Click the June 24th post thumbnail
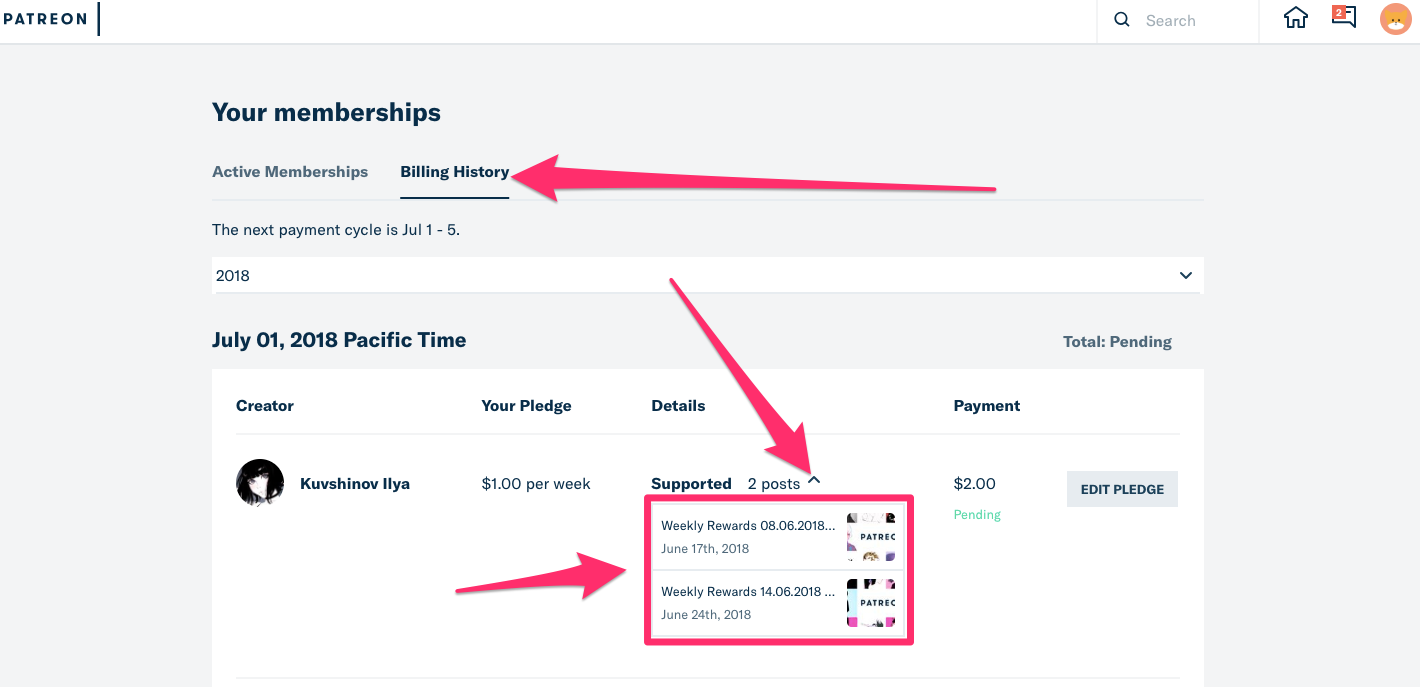This screenshot has width=1420, height=687. [871, 603]
